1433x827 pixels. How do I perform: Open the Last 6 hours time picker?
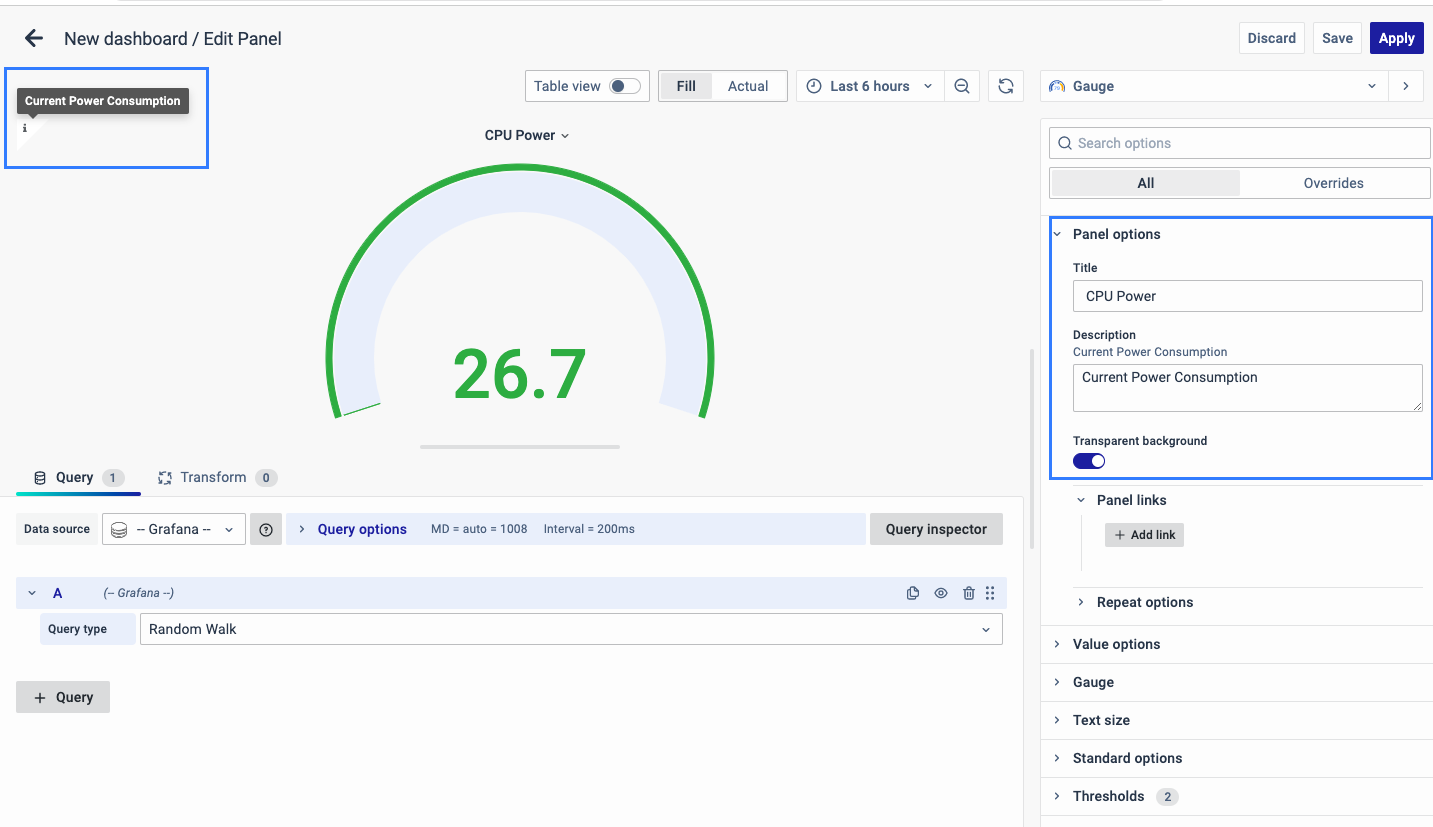[869, 86]
